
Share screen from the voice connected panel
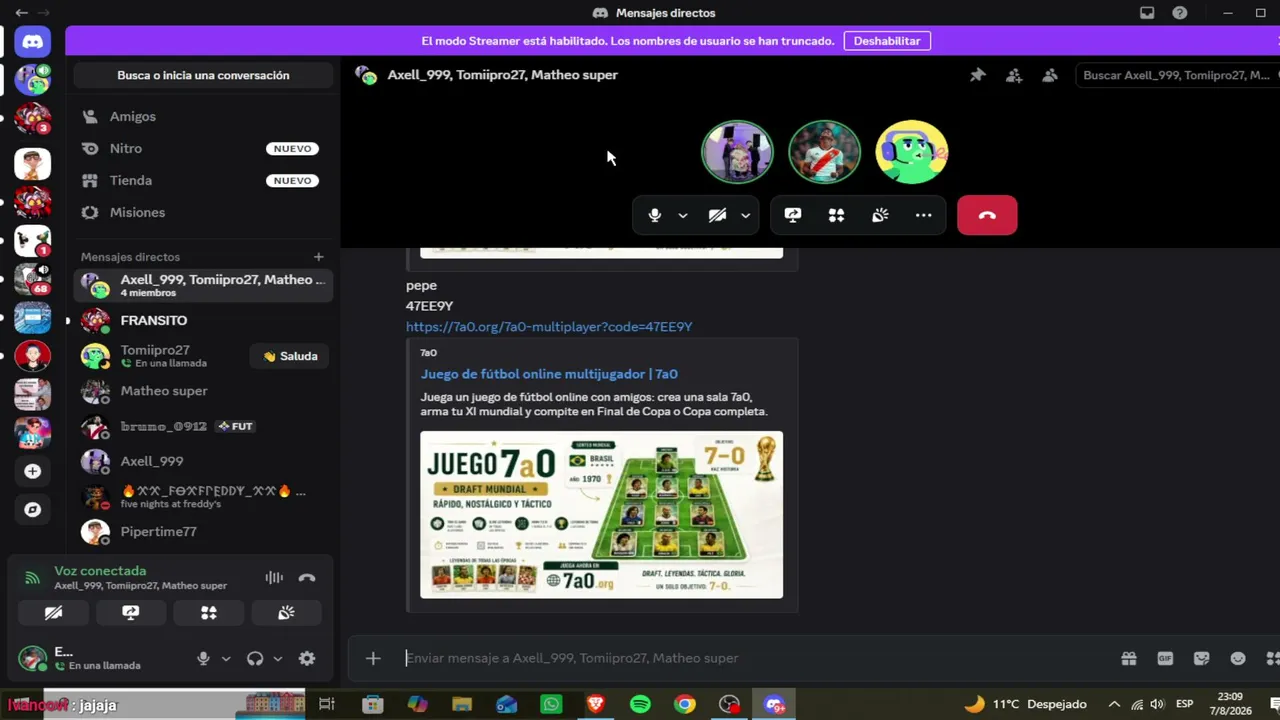point(131,613)
